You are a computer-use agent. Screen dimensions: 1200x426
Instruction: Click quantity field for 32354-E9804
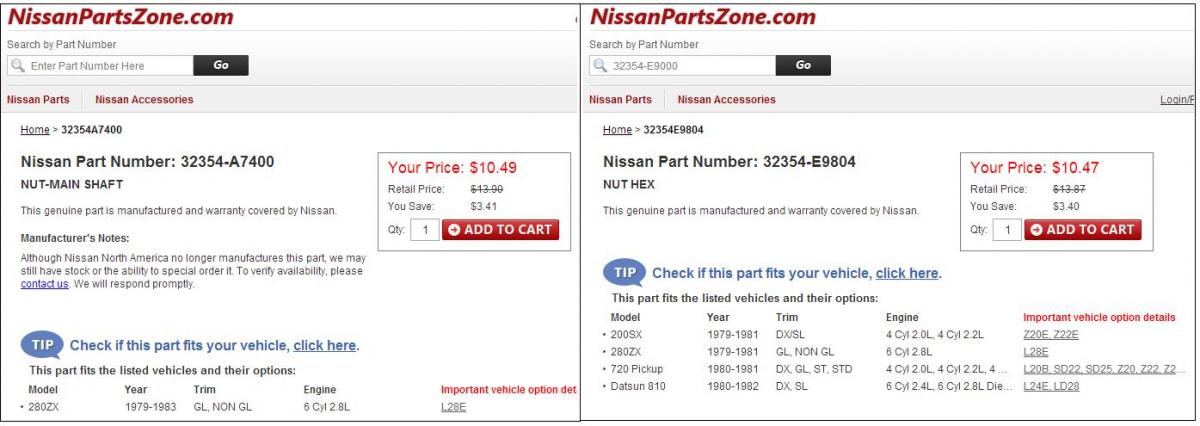pyautogui.click(x=1007, y=230)
